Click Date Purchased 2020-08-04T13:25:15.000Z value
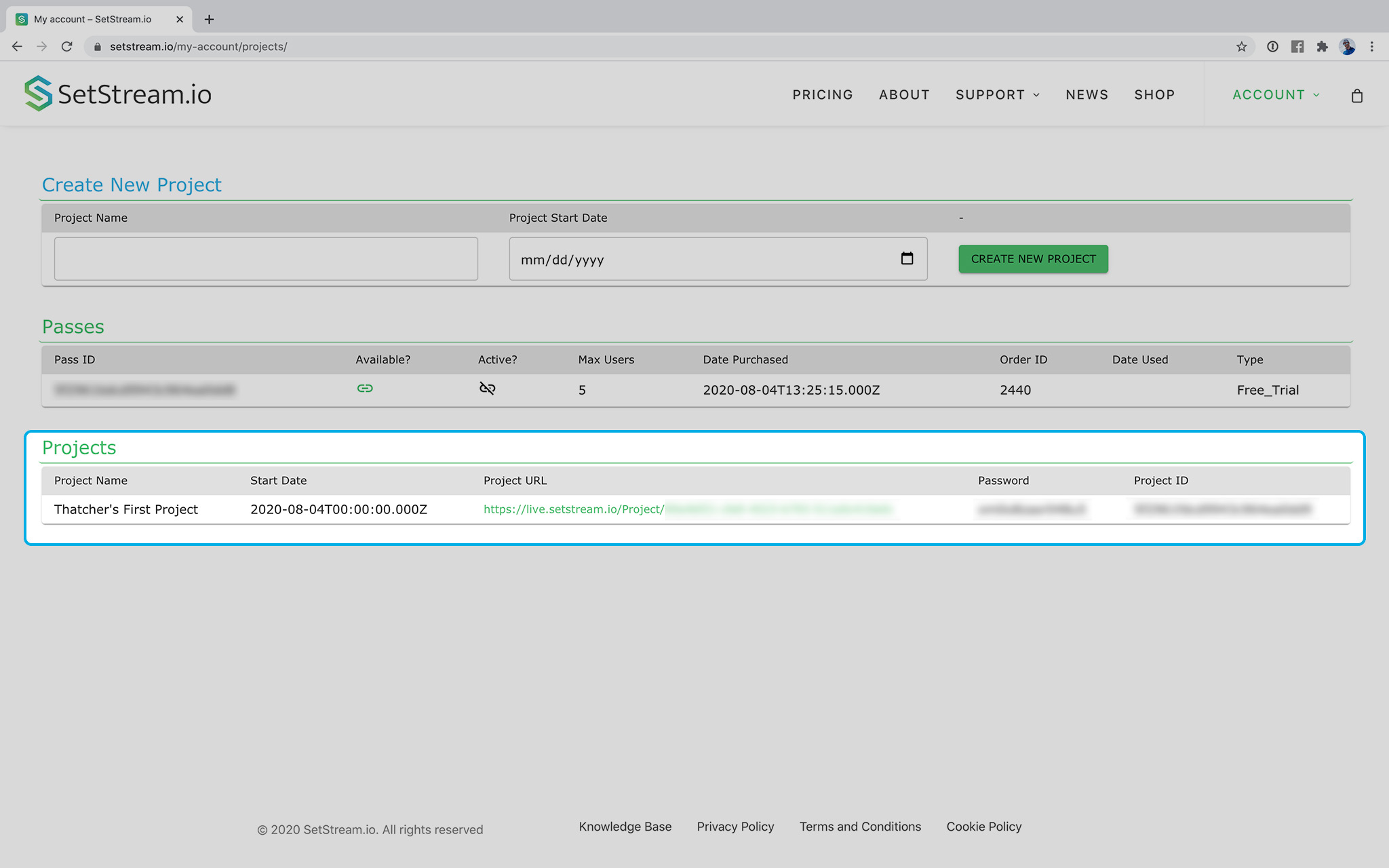Screen dimensions: 1389x868 coord(791,390)
